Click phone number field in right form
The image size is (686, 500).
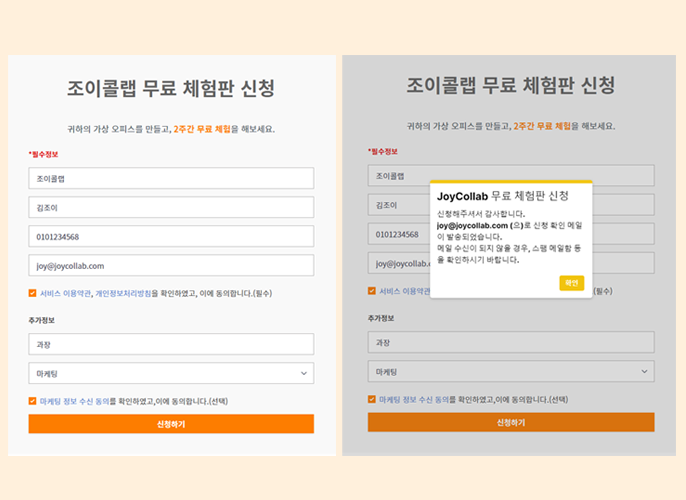pos(511,234)
